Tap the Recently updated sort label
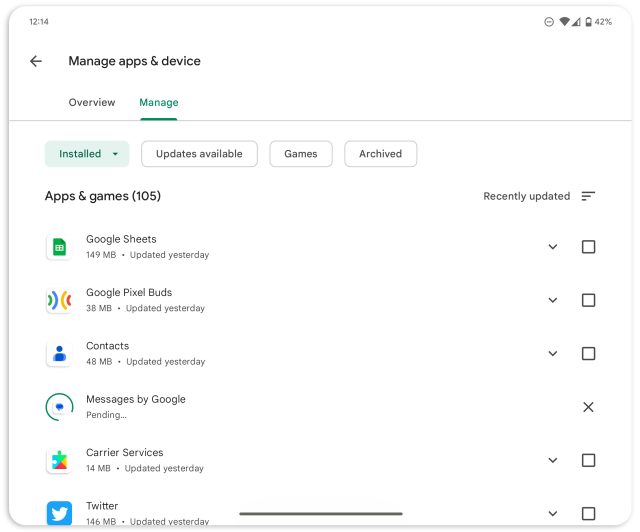The width and height of the screenshot is (640, 532). (526, 196)
